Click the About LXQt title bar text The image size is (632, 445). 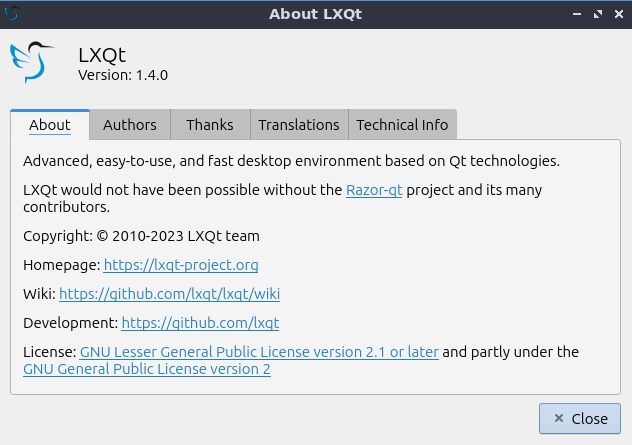(x=316, y=14)
